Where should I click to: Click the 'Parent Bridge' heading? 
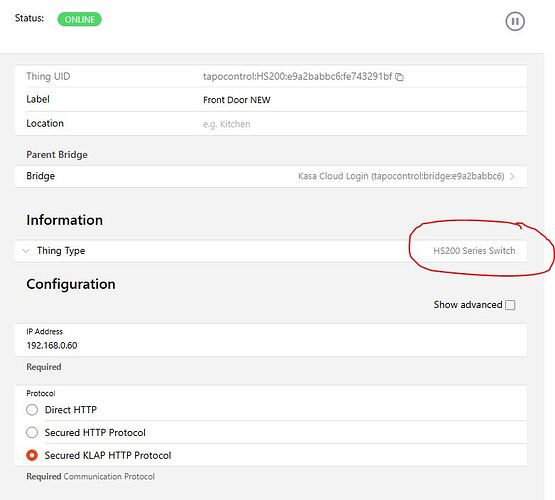pyautogui.click(x=57, y=155)
